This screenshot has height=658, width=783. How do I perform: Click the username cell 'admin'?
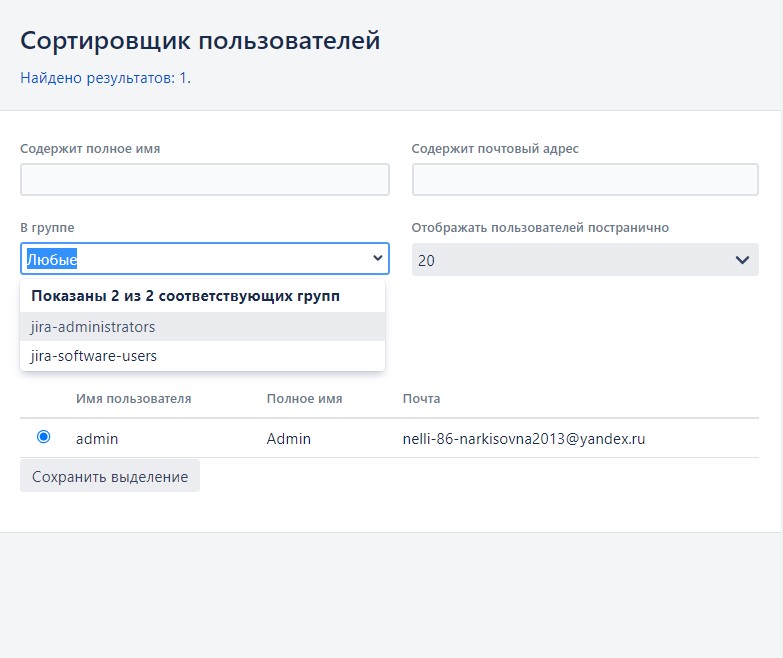[97, 439]
